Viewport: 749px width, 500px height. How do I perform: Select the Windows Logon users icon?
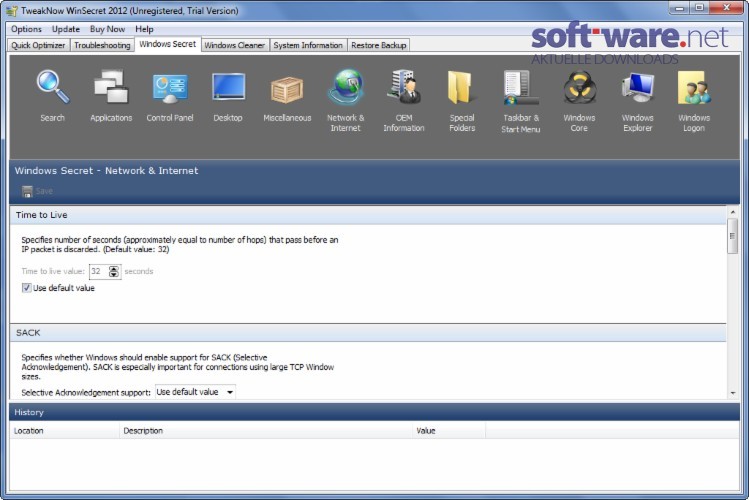click(x=694, y=88)
